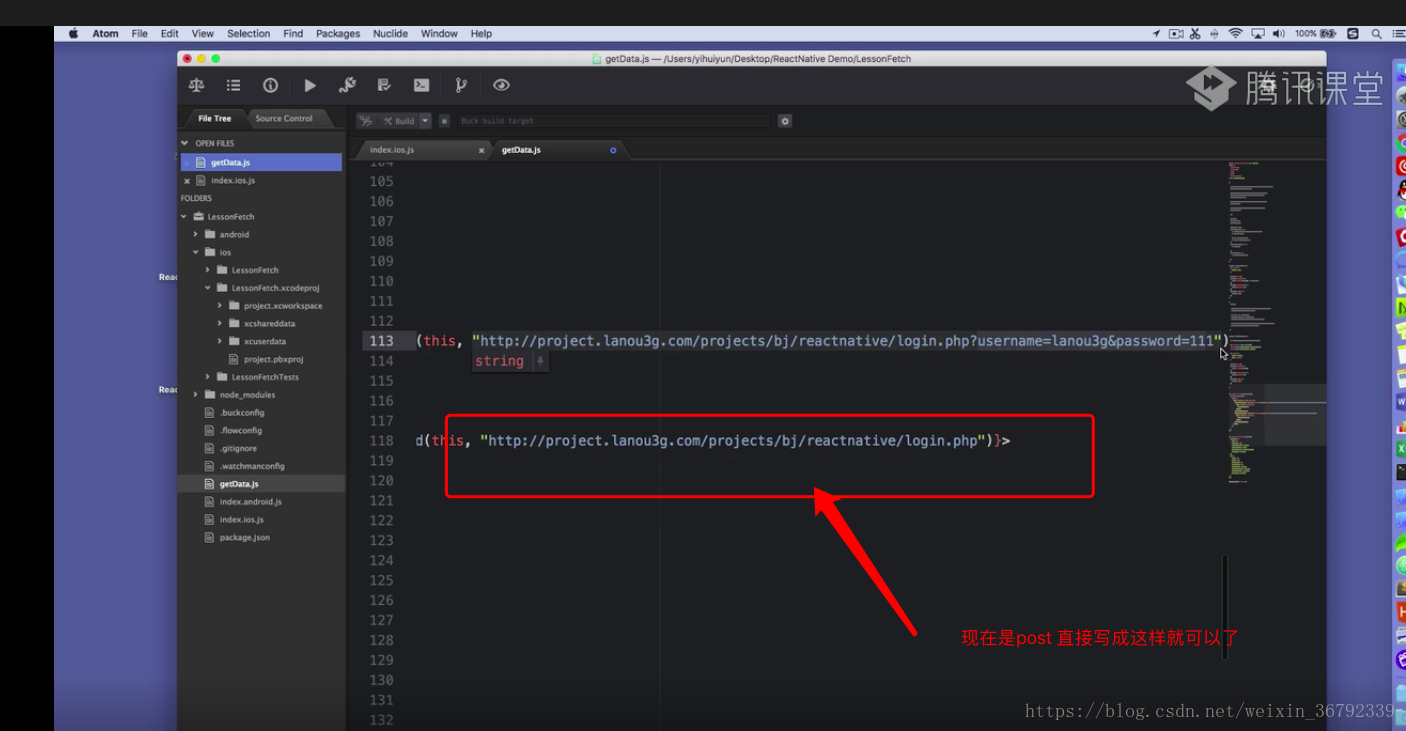The height and width of the screenshot is (731, 1406).
Task: Open the terminal console toolbar icon
Action: tap(421, 86)
